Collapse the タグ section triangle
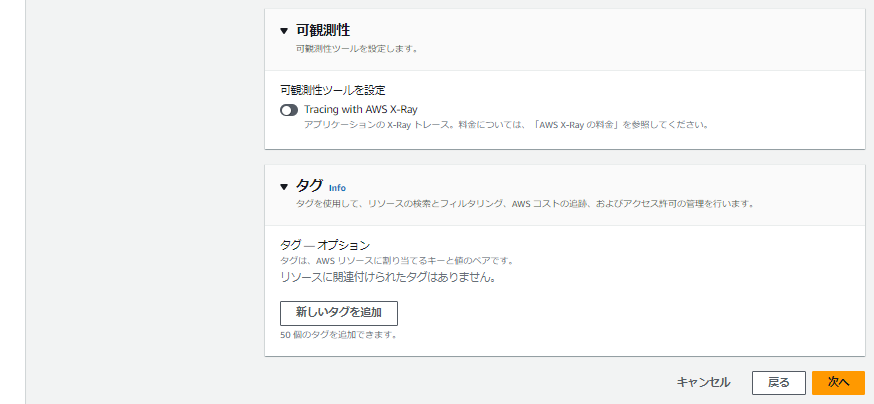874x404 pixels. (x=284, y=187)
